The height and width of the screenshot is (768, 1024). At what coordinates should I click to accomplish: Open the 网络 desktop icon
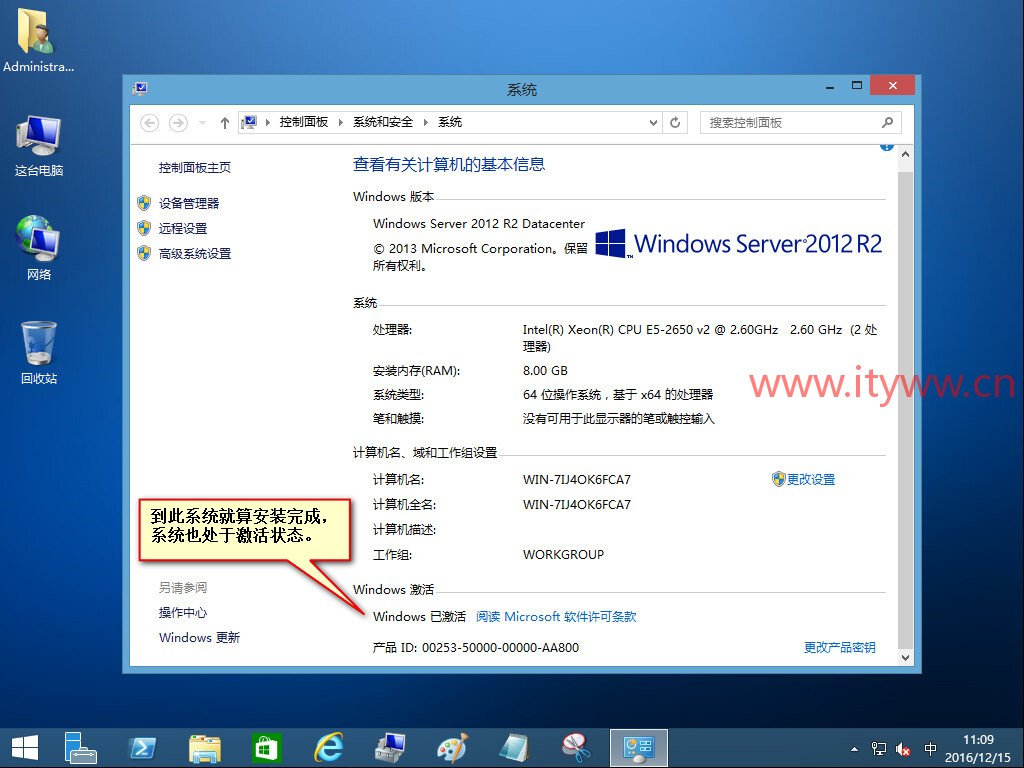[x=39, y=248]
